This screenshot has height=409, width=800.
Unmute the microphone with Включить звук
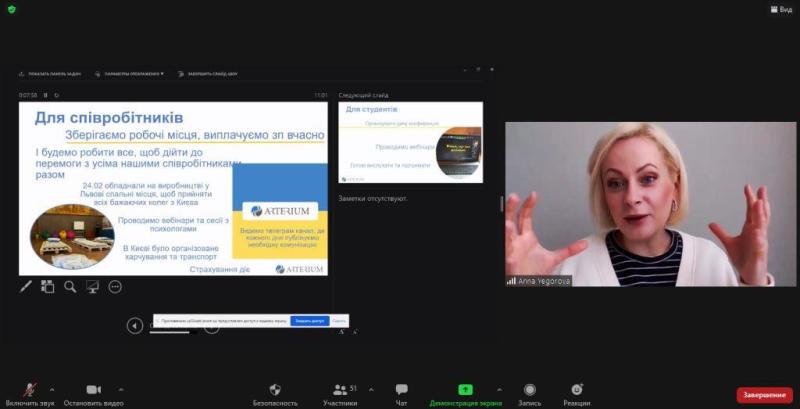30,395
